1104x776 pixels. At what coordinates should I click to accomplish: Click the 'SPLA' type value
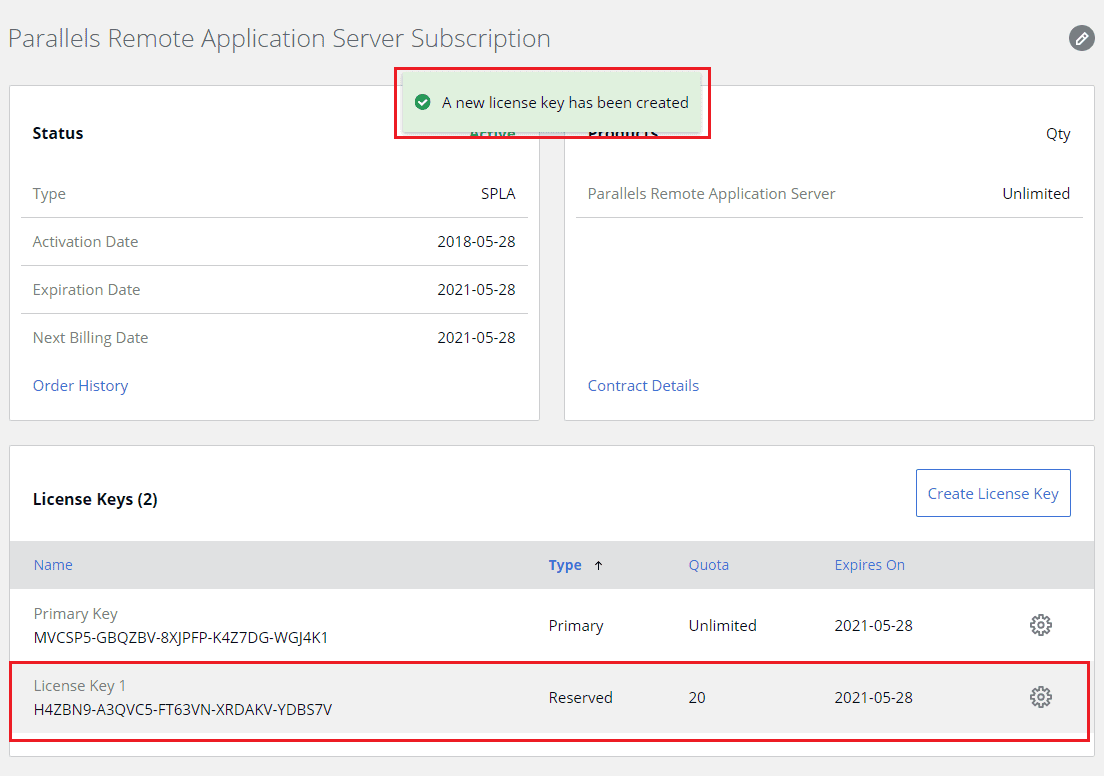click(x=498, y=194)
